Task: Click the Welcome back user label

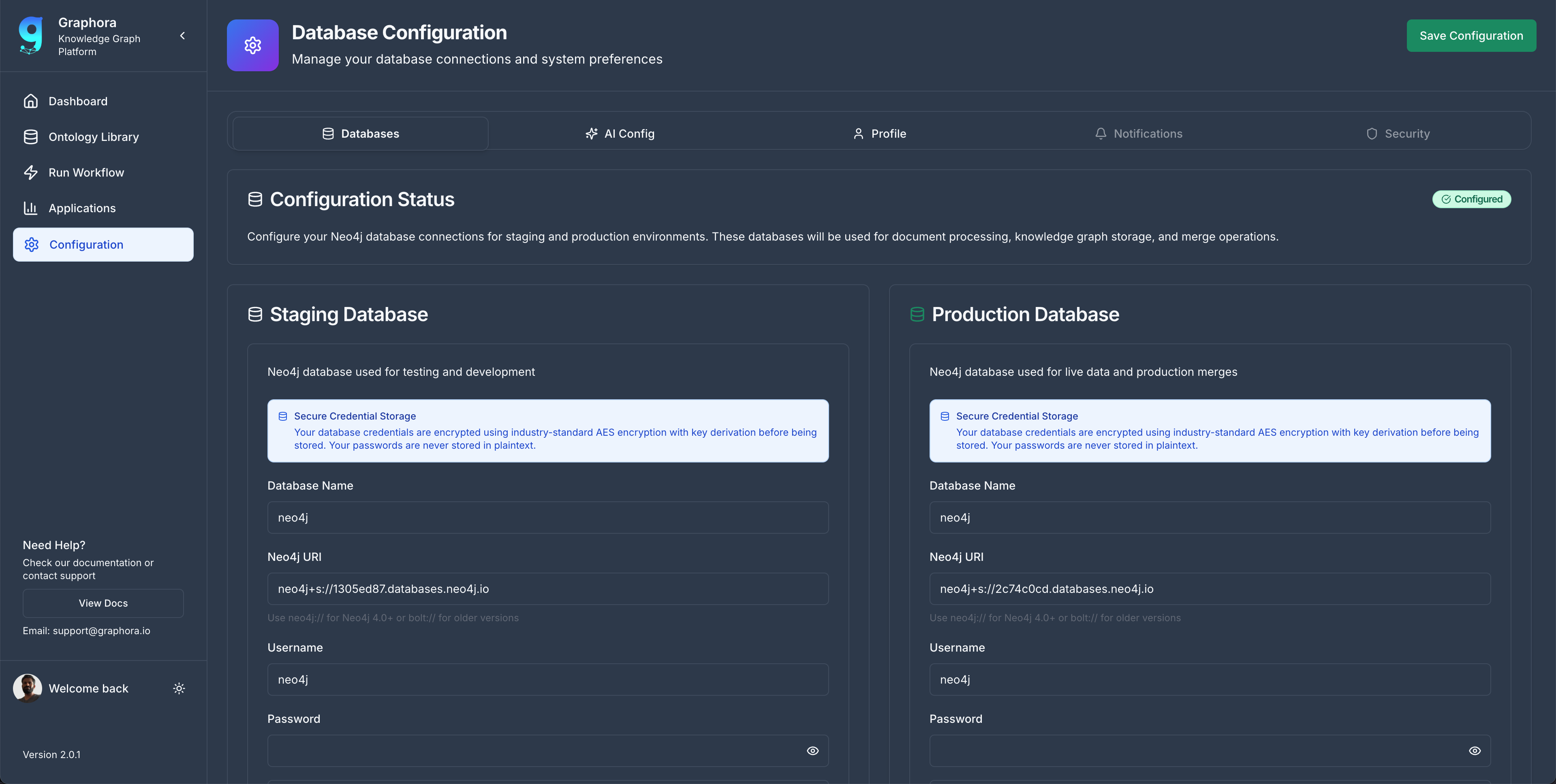Action: point(88,689)
